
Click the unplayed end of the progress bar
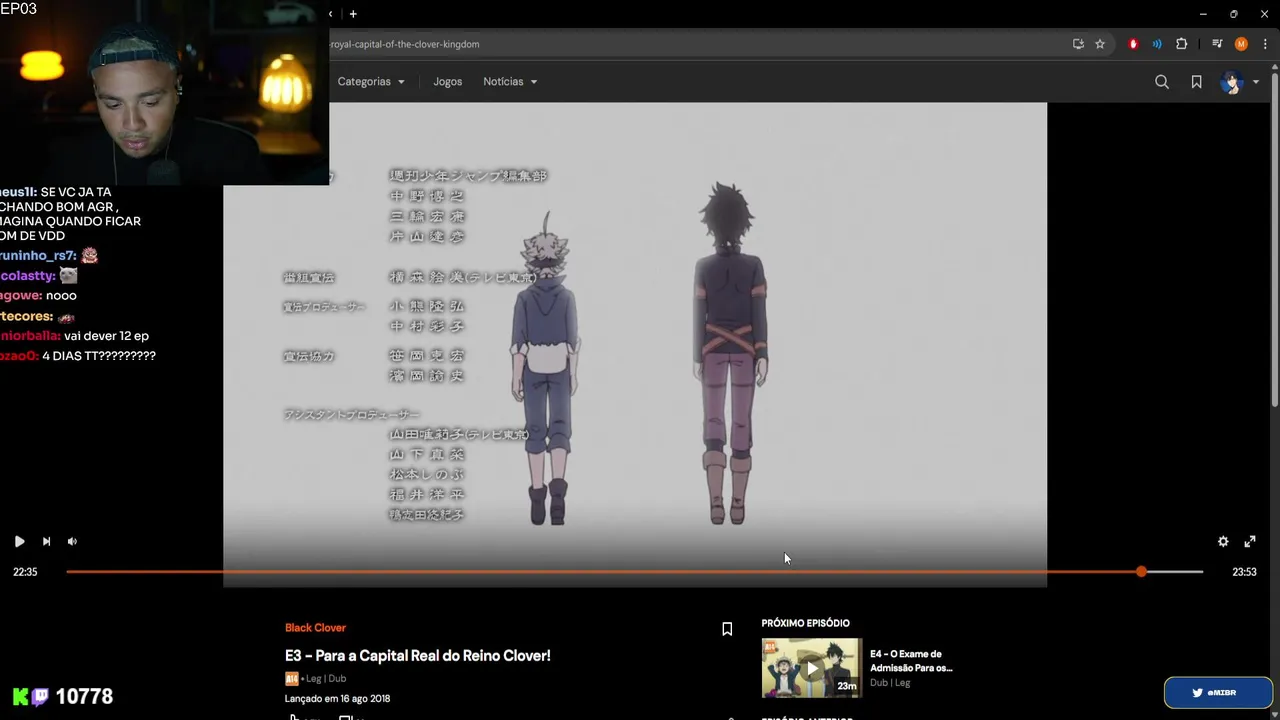[1175, 571]
